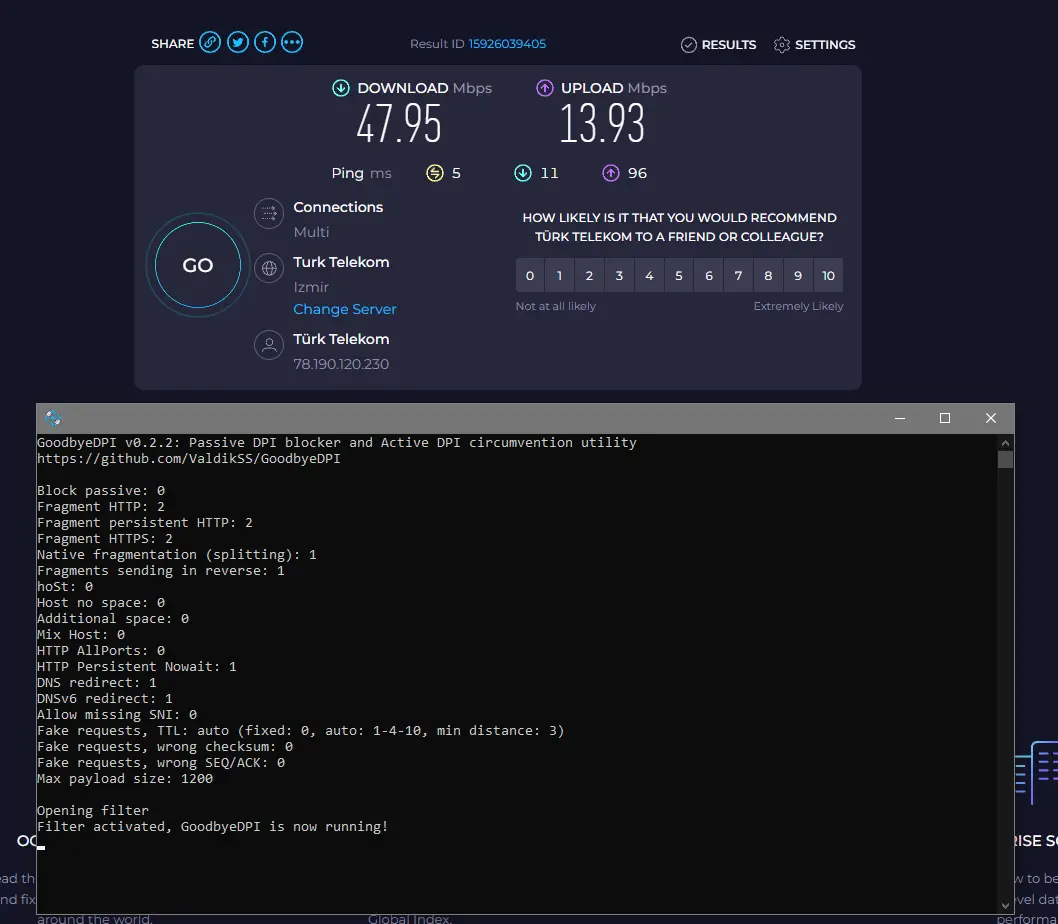Click the download arrow icon

(341, 88)
